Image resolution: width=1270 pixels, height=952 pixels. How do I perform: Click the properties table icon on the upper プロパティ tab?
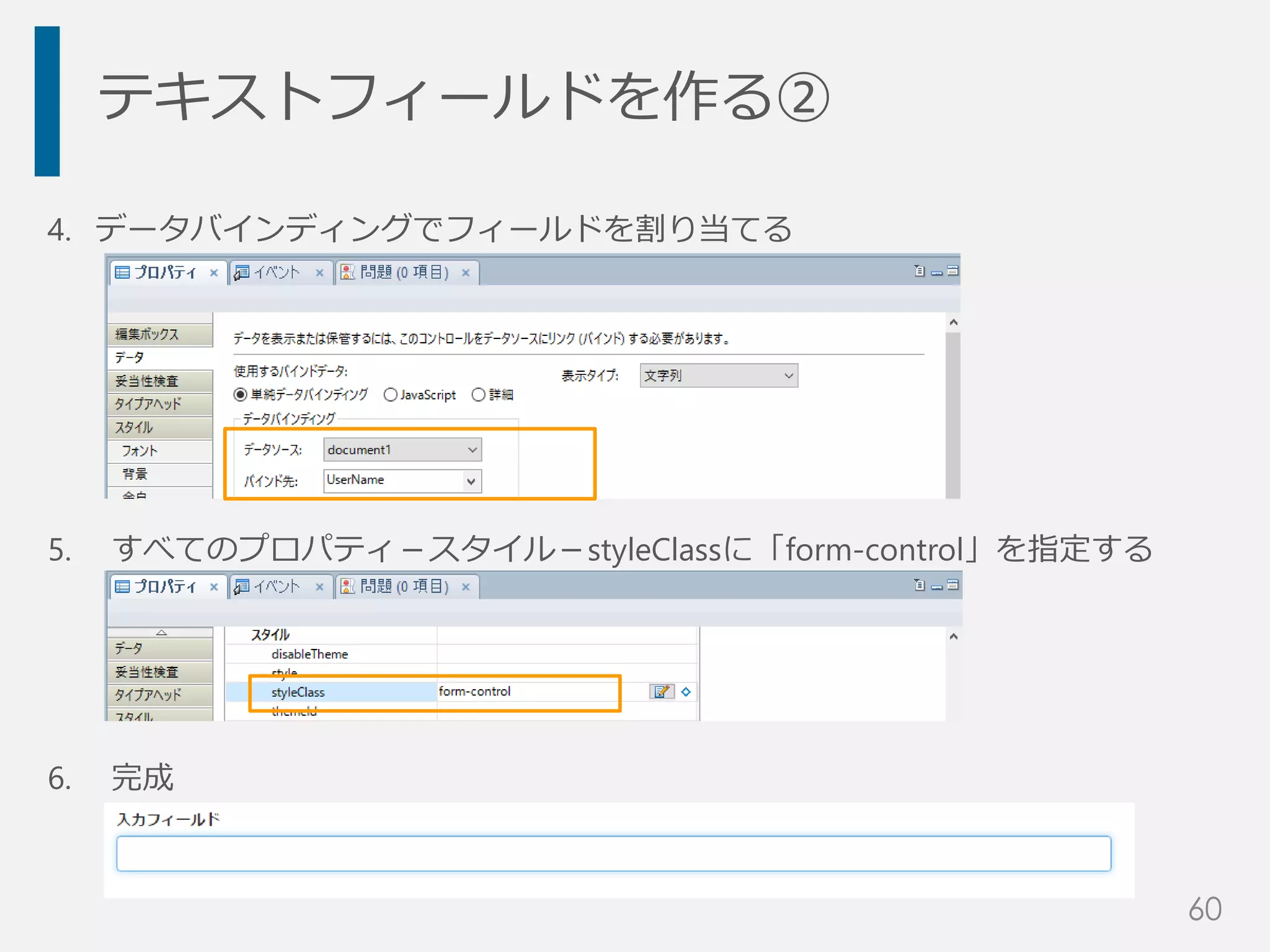coord(123,272)
